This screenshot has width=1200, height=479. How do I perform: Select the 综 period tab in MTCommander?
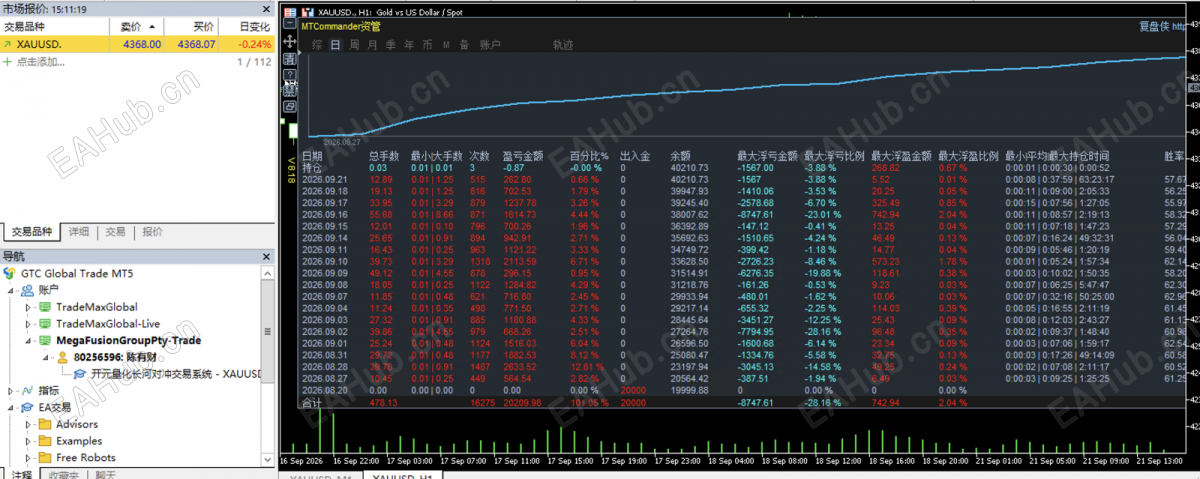pyautogui.click(x=317, y=44)
